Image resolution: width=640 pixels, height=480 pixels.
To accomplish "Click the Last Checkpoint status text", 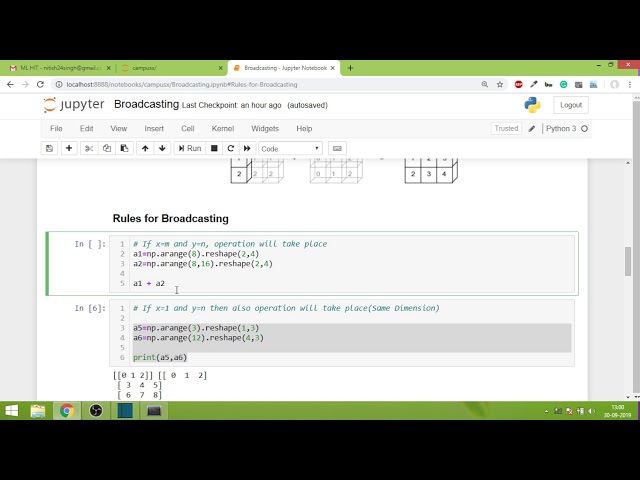I will pyautogui.click(x=231, y=105).
